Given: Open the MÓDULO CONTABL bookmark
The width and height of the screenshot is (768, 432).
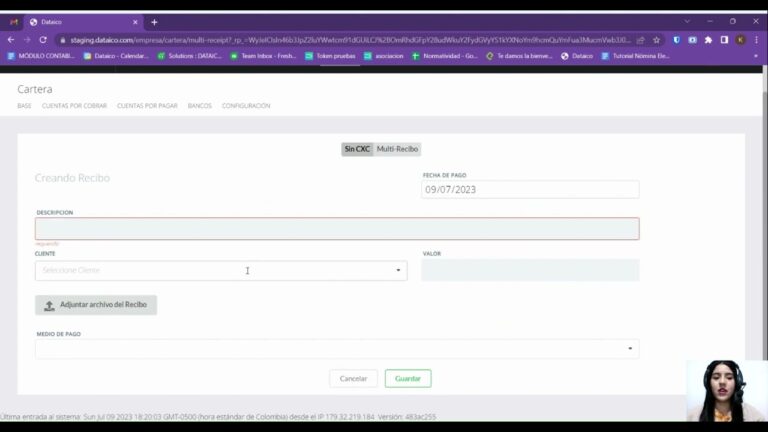Looking at the screenshot, I should click(x=41, y=56).
